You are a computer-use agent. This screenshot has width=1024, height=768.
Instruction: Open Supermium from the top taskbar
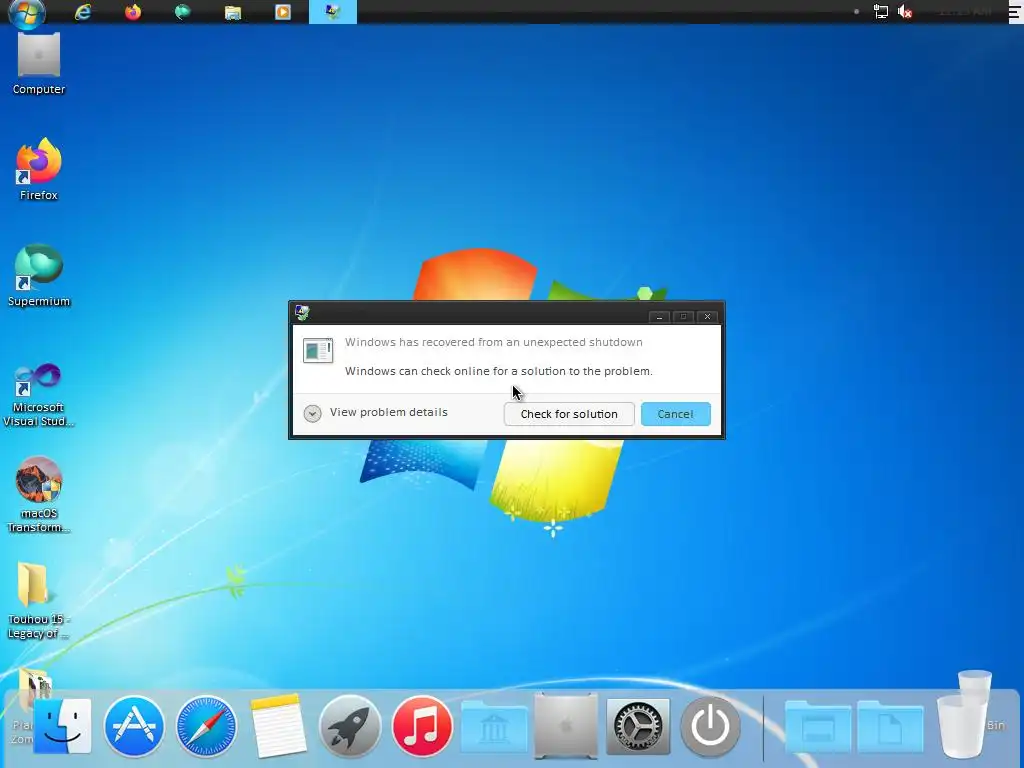coord(182,12)
